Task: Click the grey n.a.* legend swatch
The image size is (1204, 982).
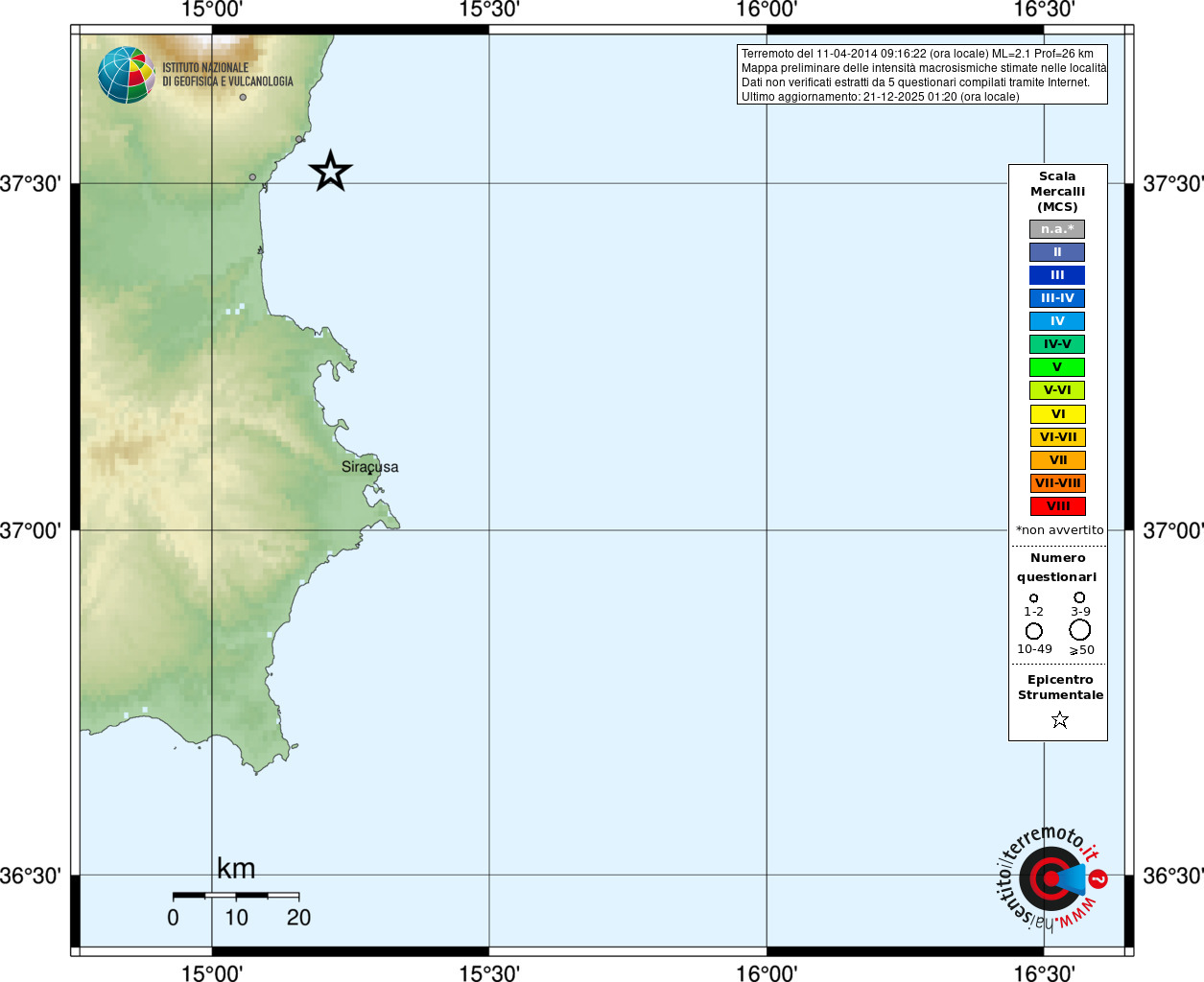Action: click(1057, 229)
